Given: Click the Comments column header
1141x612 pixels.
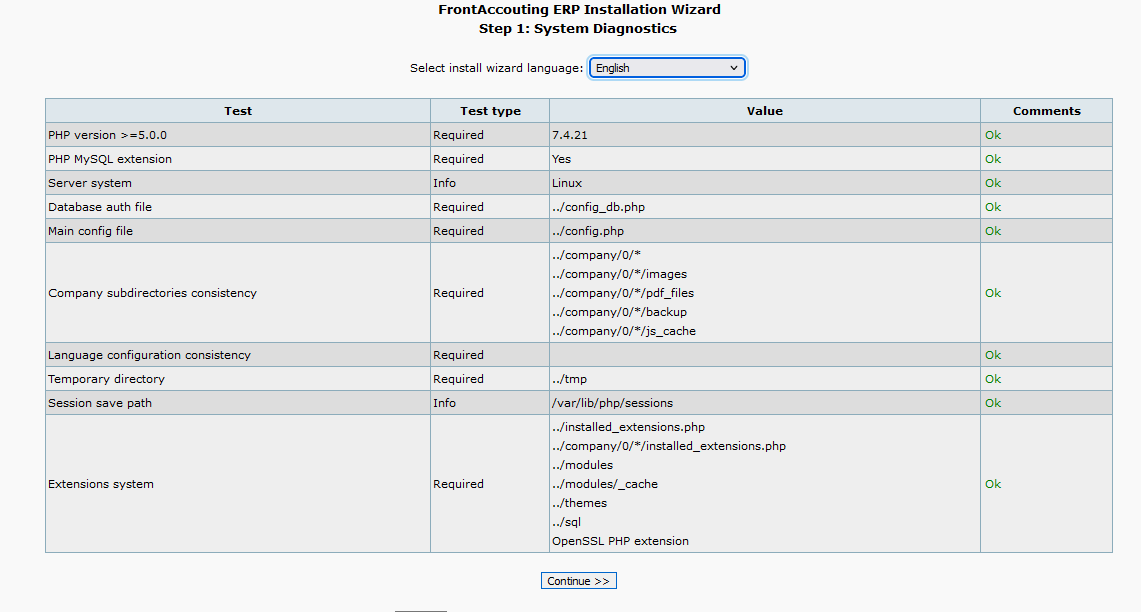Looking at the screenshot, I should 1046,111.
